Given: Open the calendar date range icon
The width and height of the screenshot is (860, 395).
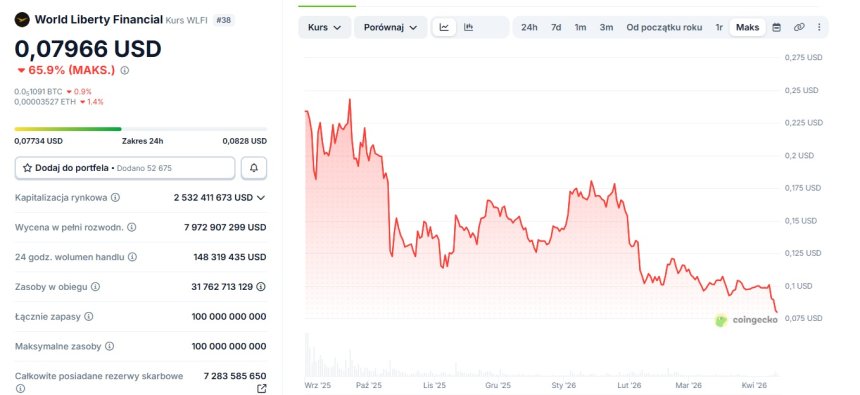Looking at the screenshot, I should (777, 27).
